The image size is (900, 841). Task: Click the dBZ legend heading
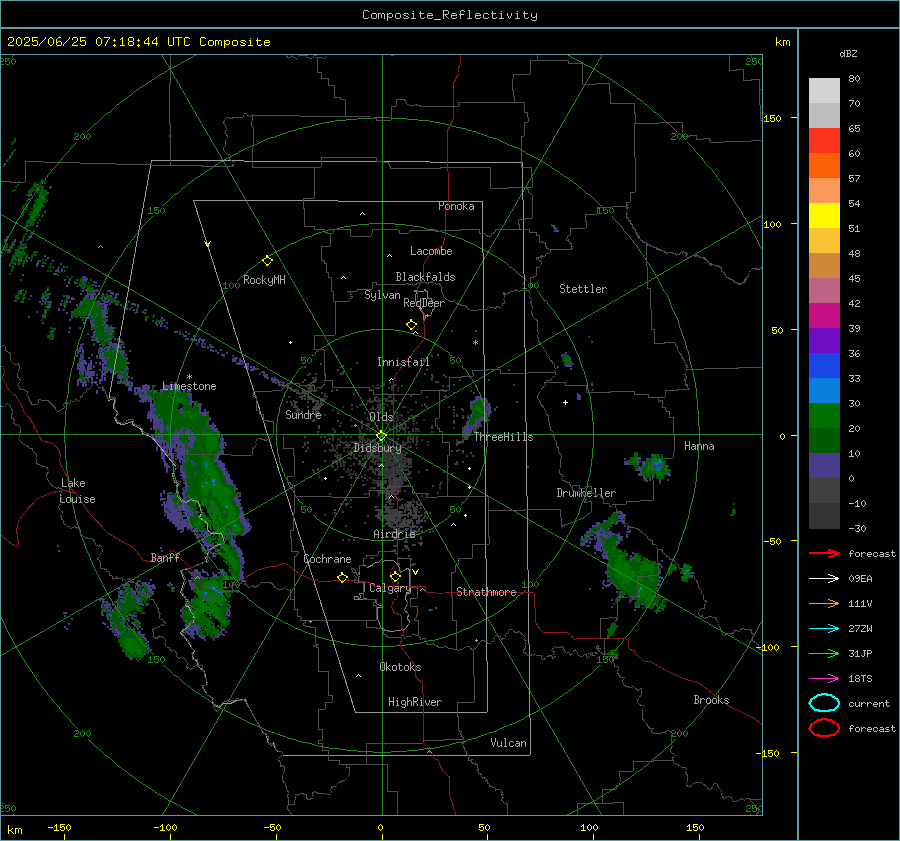tap(848, 53)
